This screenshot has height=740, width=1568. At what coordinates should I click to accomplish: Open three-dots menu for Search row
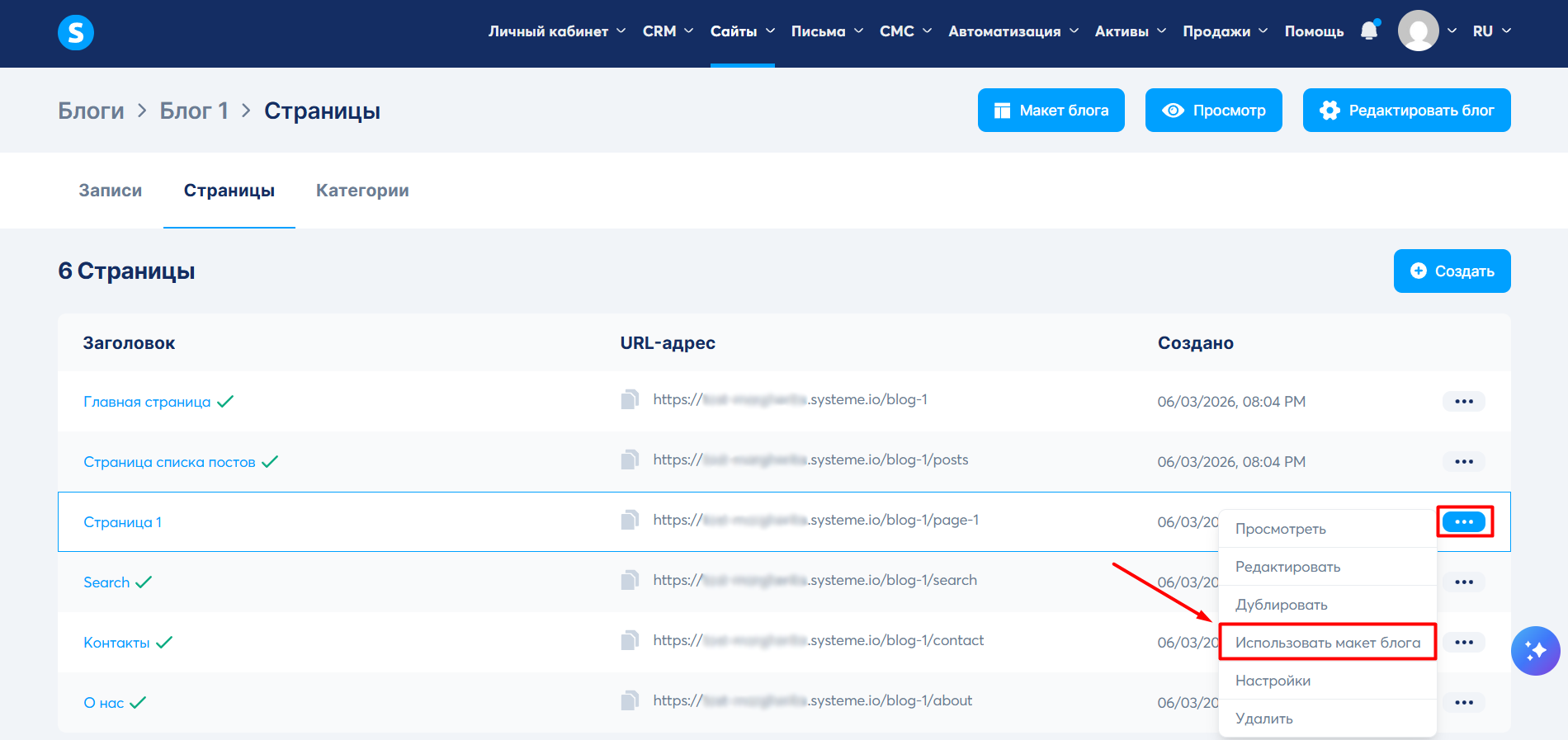click(1464, 582)
